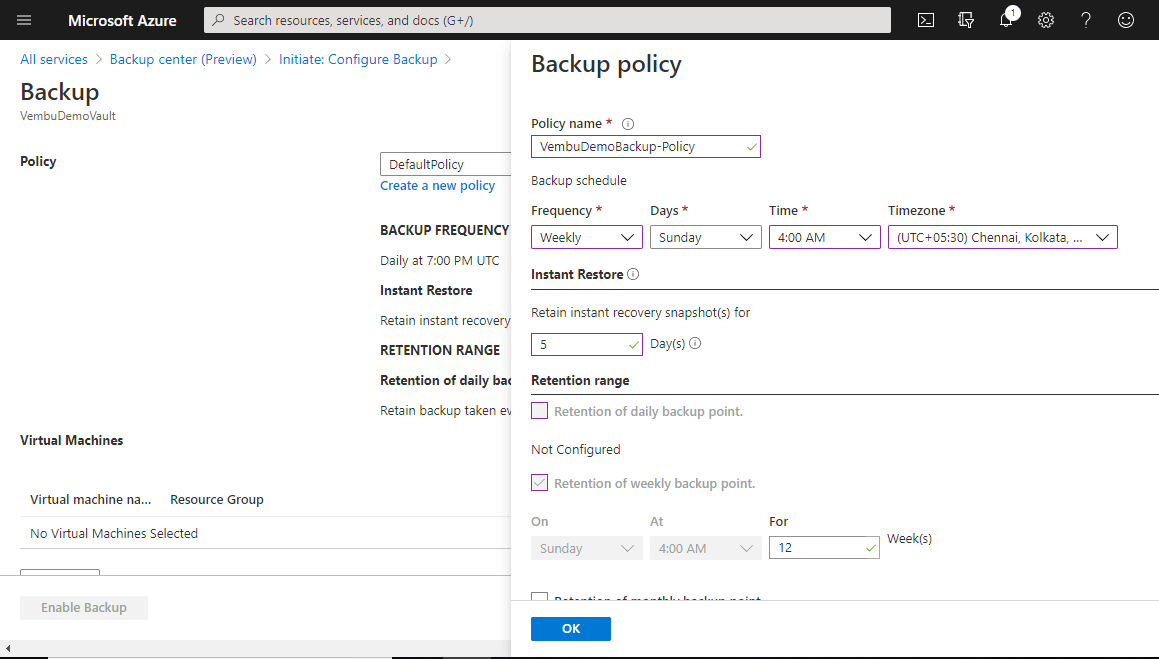Click the Retention range heading
Screen dimensions: 1159x659
pos(580,380)
